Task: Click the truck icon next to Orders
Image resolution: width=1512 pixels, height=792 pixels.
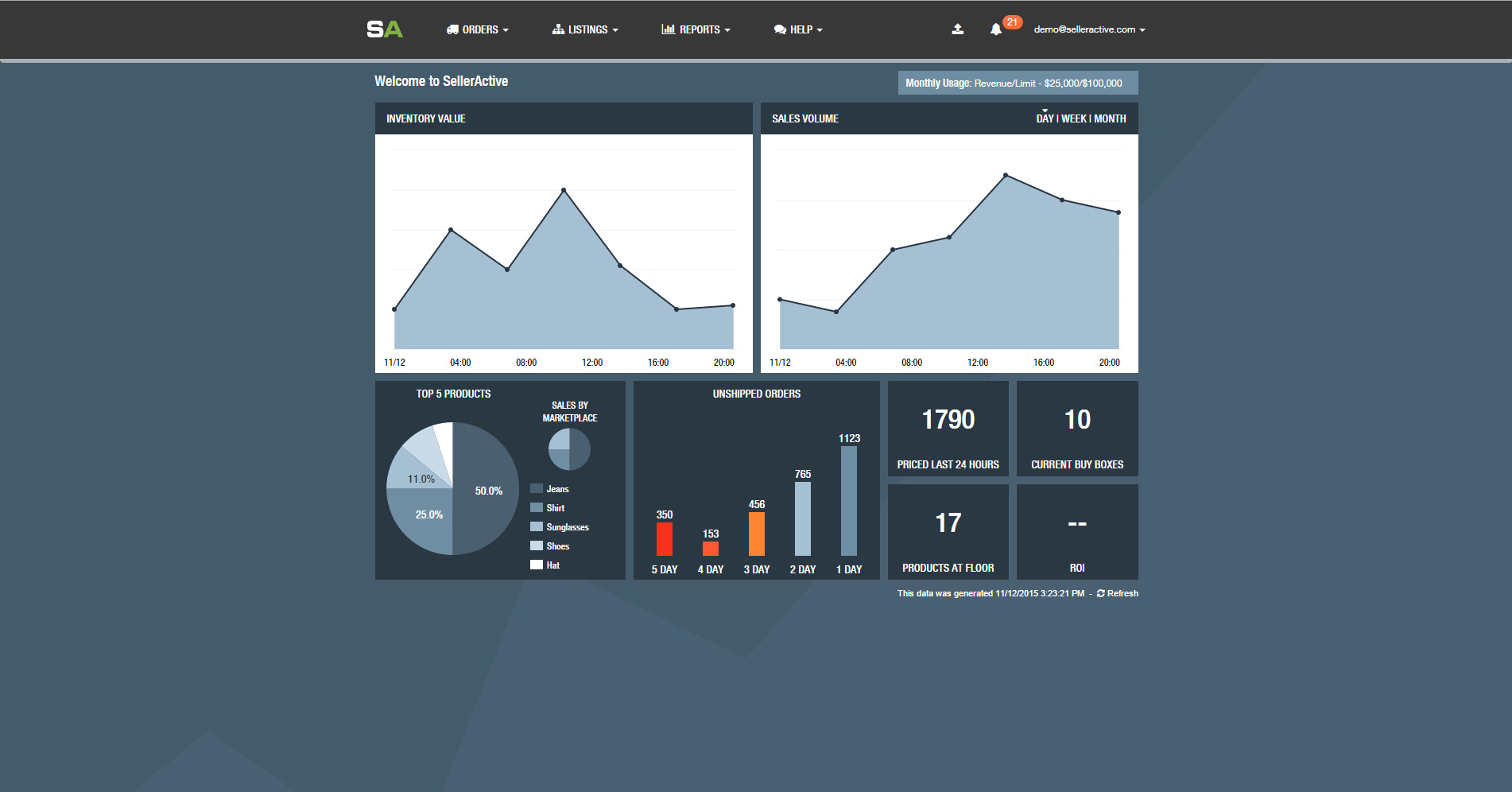Action: 452,29
